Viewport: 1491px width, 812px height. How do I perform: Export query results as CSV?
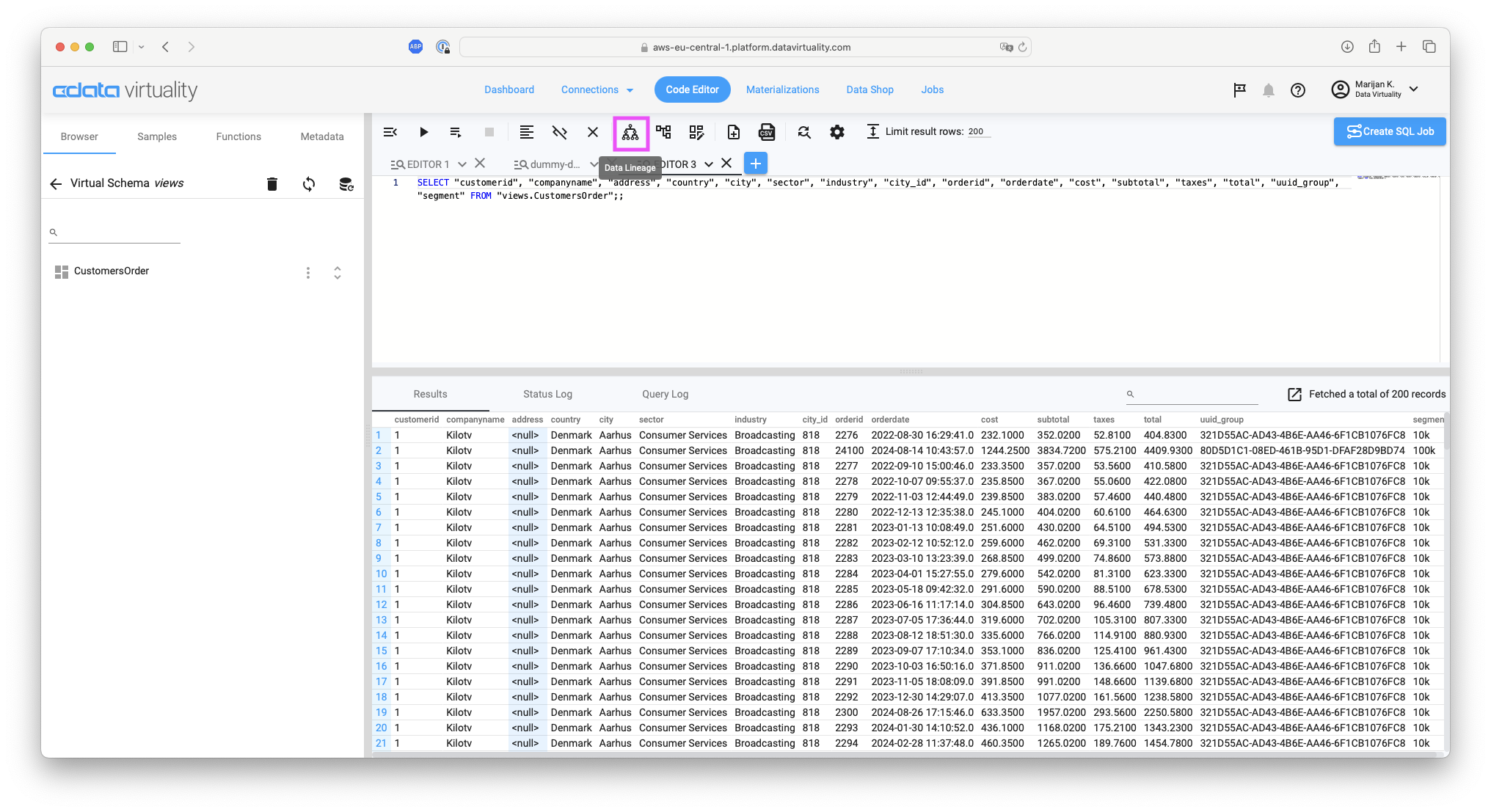point(767,132)
